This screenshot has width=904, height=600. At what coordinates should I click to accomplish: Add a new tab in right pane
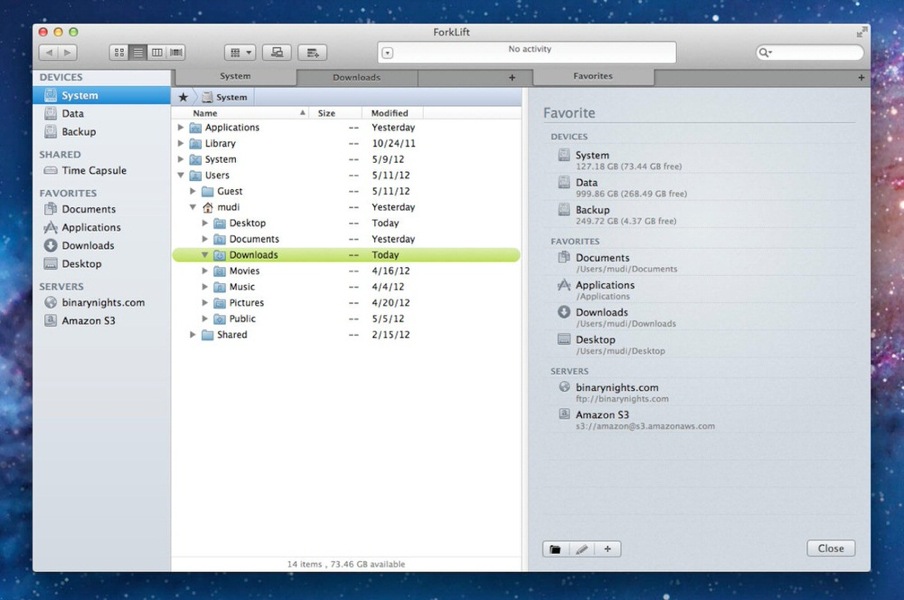[x=861, y=77]
